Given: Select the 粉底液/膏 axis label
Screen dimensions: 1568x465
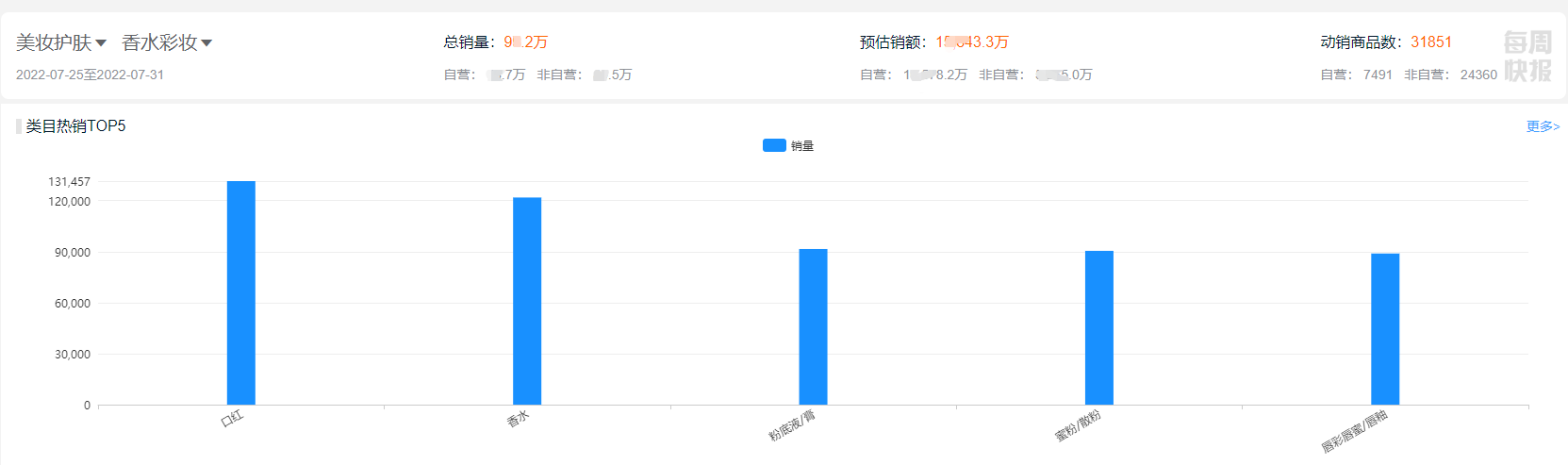Looking at the screenshot, I should 792,426.
